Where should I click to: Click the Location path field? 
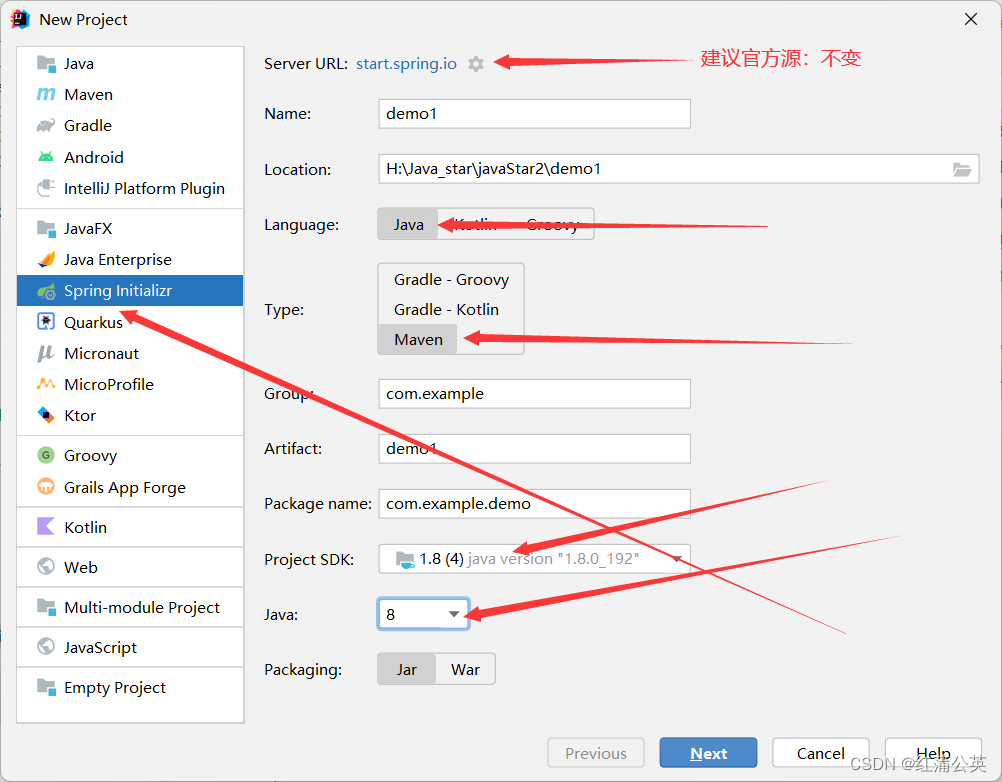click(679, 169)
